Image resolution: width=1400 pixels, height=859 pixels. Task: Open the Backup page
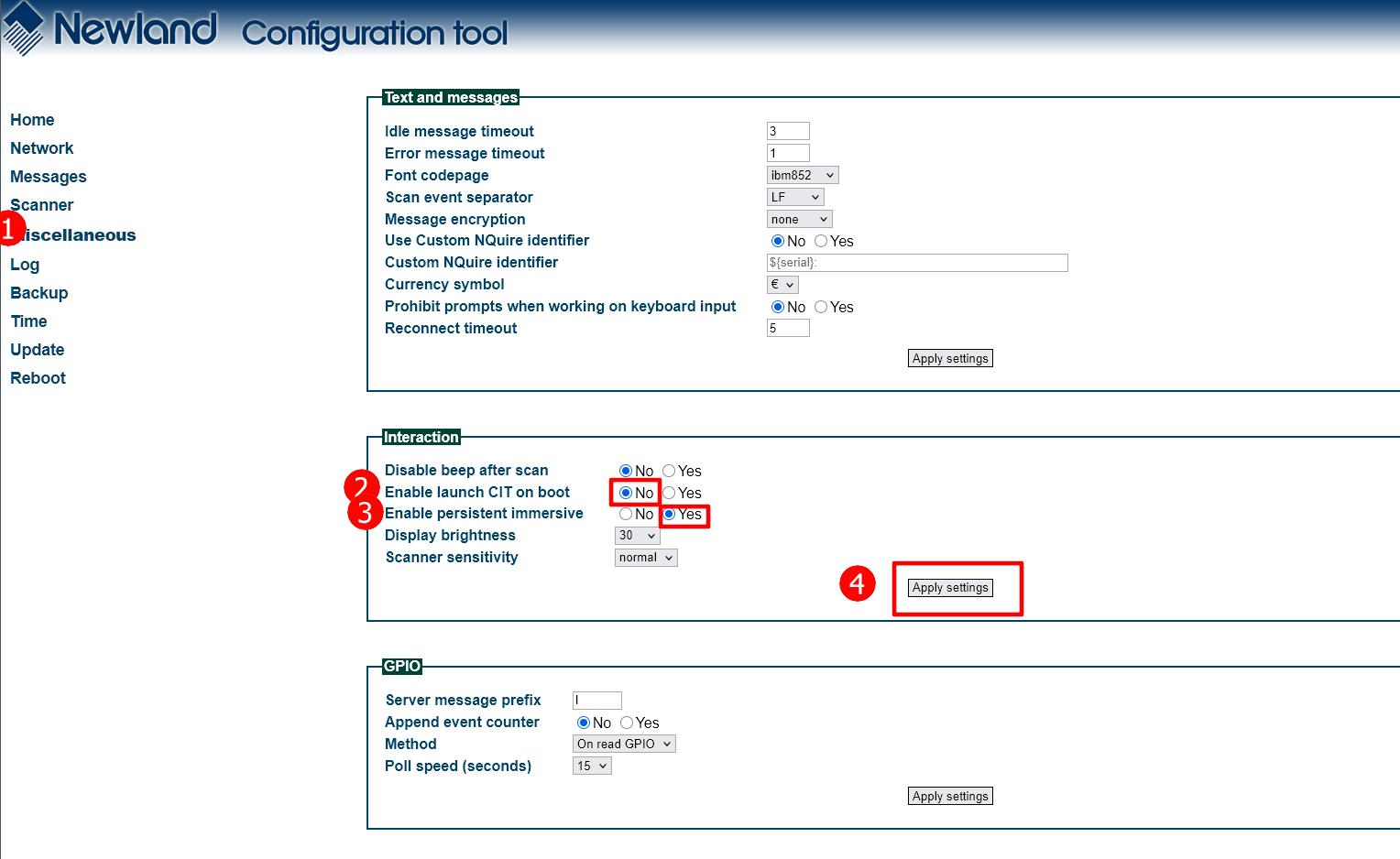38,293
